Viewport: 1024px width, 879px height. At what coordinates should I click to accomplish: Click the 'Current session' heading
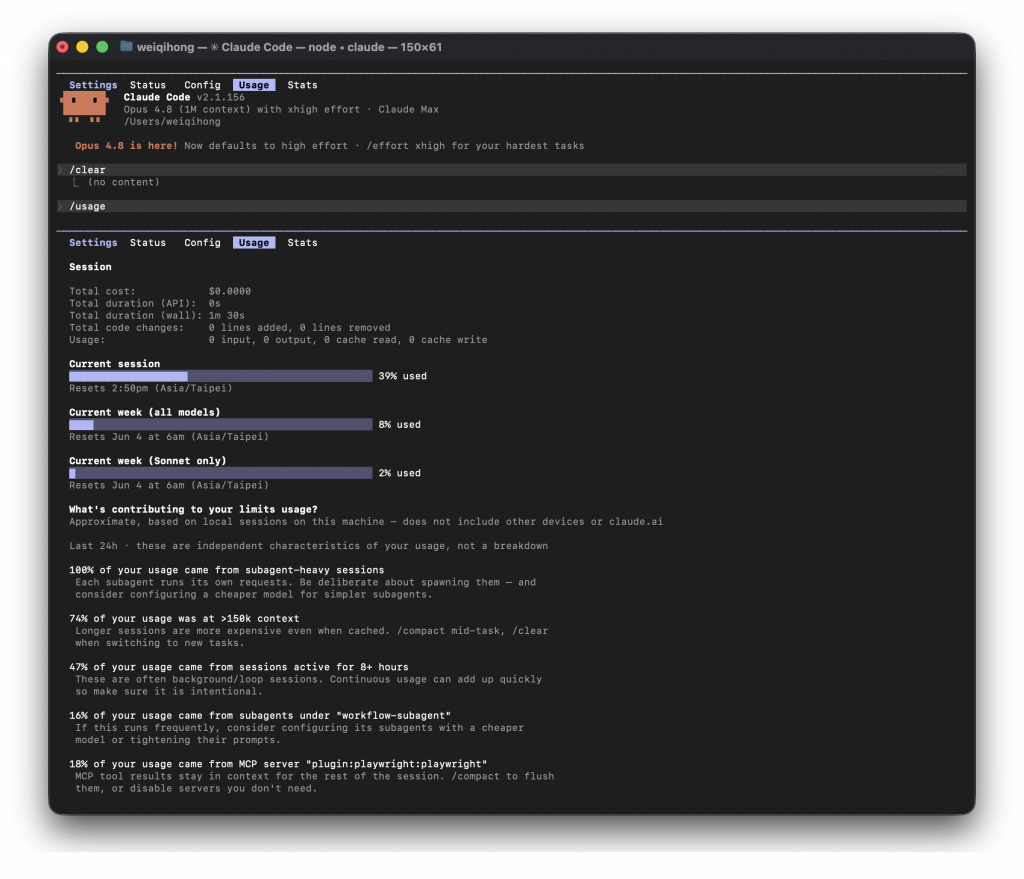click(x=114, y=364)
